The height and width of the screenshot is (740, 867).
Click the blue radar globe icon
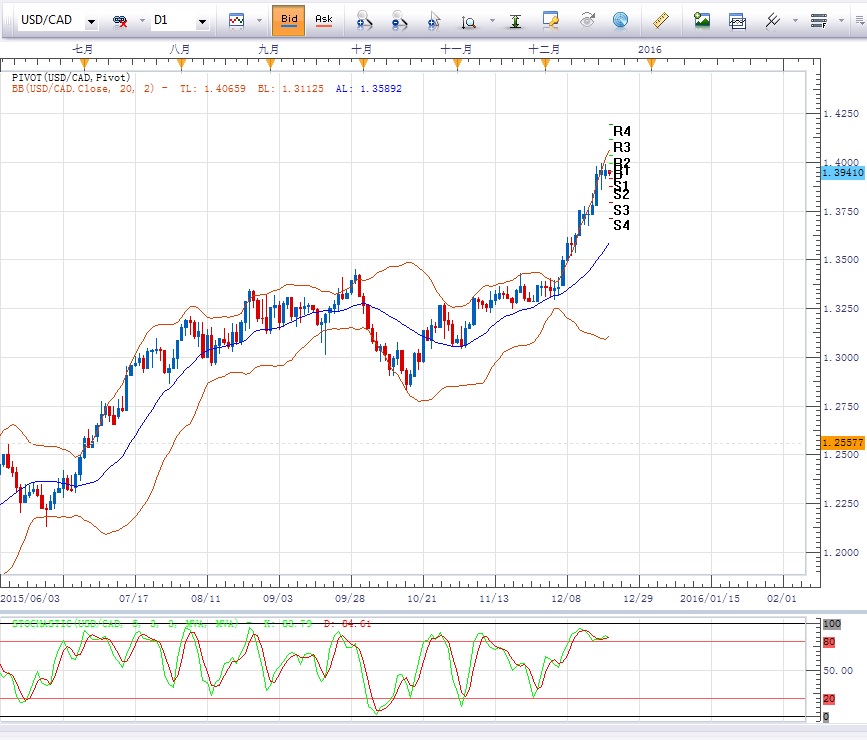620,20
